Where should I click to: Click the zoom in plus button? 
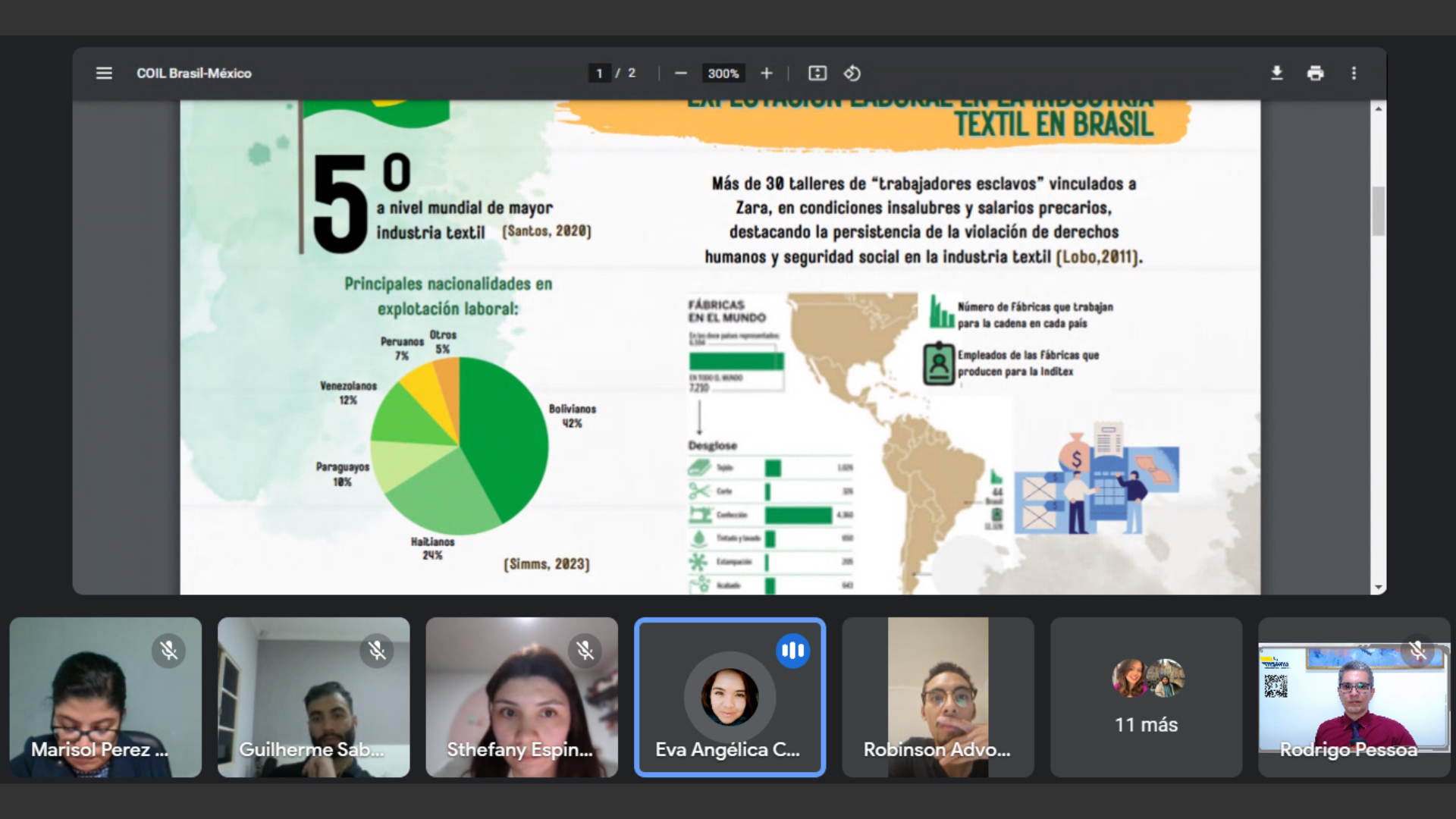pos(767,74)
